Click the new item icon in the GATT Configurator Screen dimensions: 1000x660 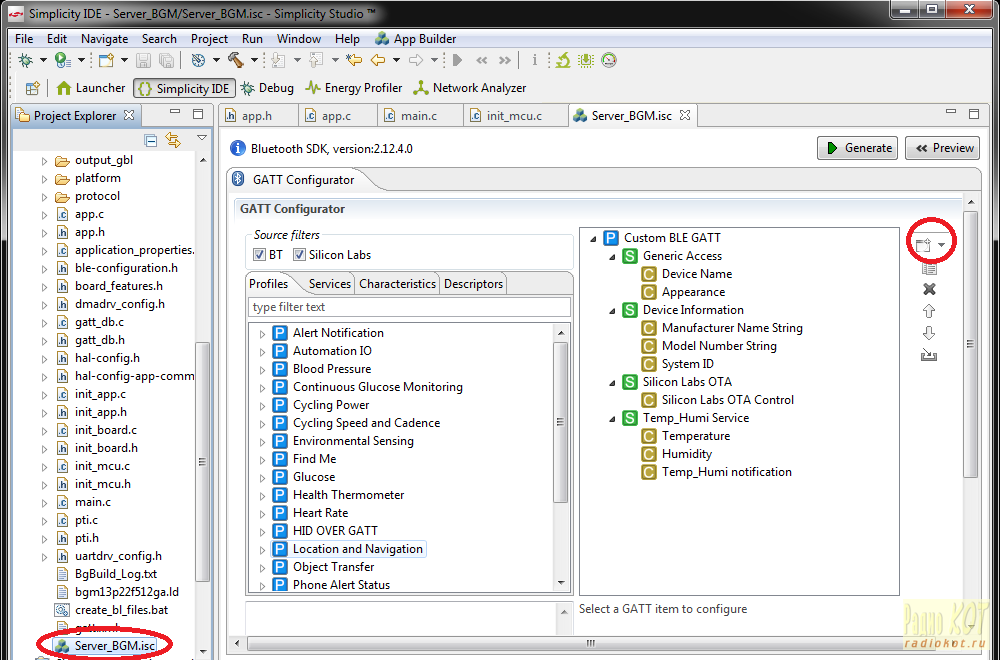(x=923, y=246)
